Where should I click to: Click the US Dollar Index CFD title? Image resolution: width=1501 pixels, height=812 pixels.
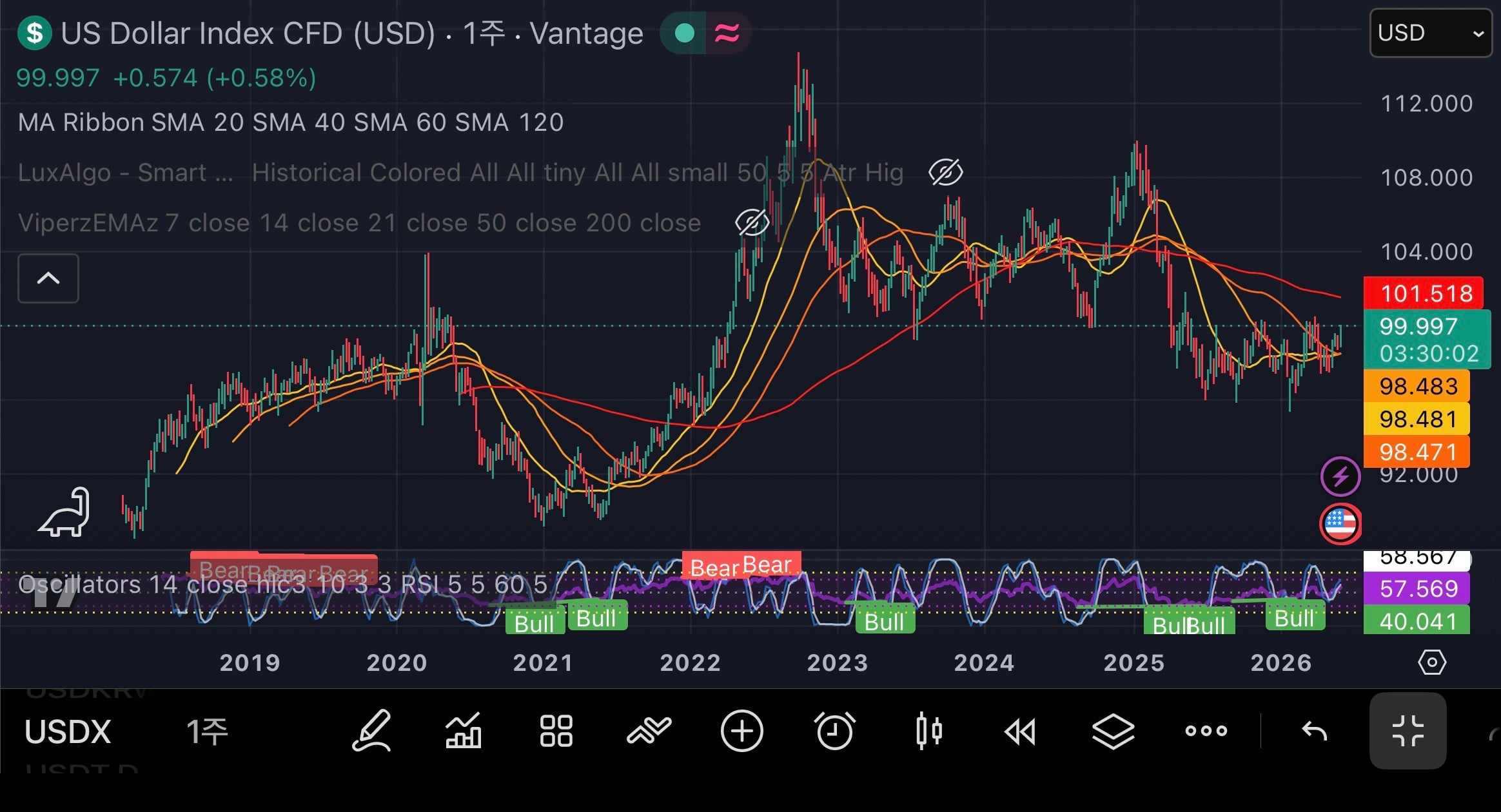(248, 33)
